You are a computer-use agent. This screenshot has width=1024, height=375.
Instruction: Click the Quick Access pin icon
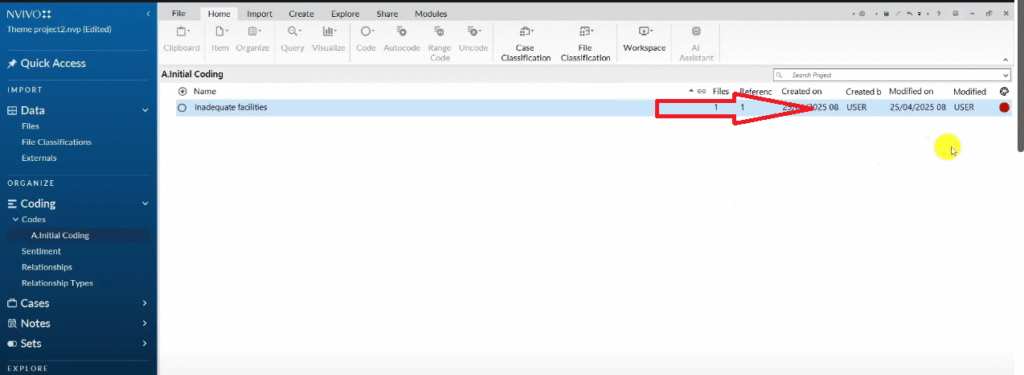12,63
